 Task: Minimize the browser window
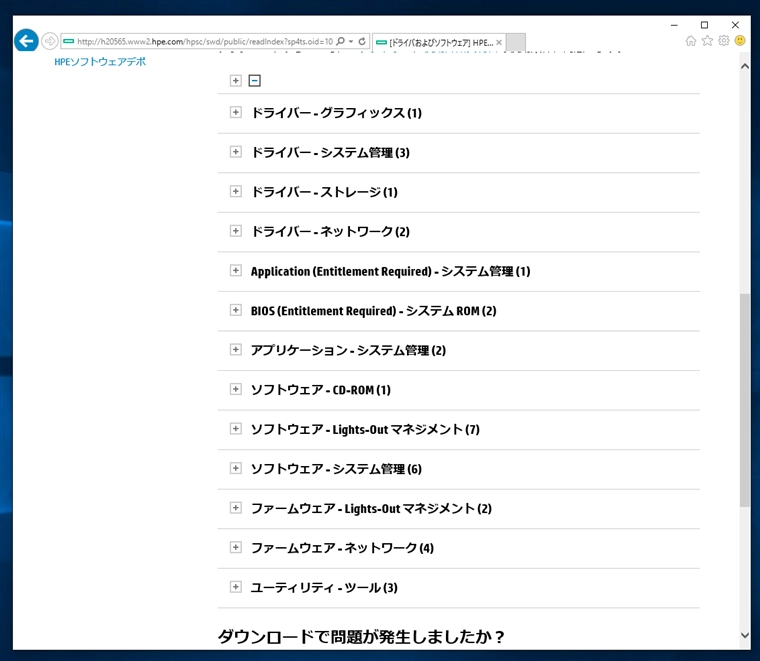pyautogui.click(x=674, y=25)
